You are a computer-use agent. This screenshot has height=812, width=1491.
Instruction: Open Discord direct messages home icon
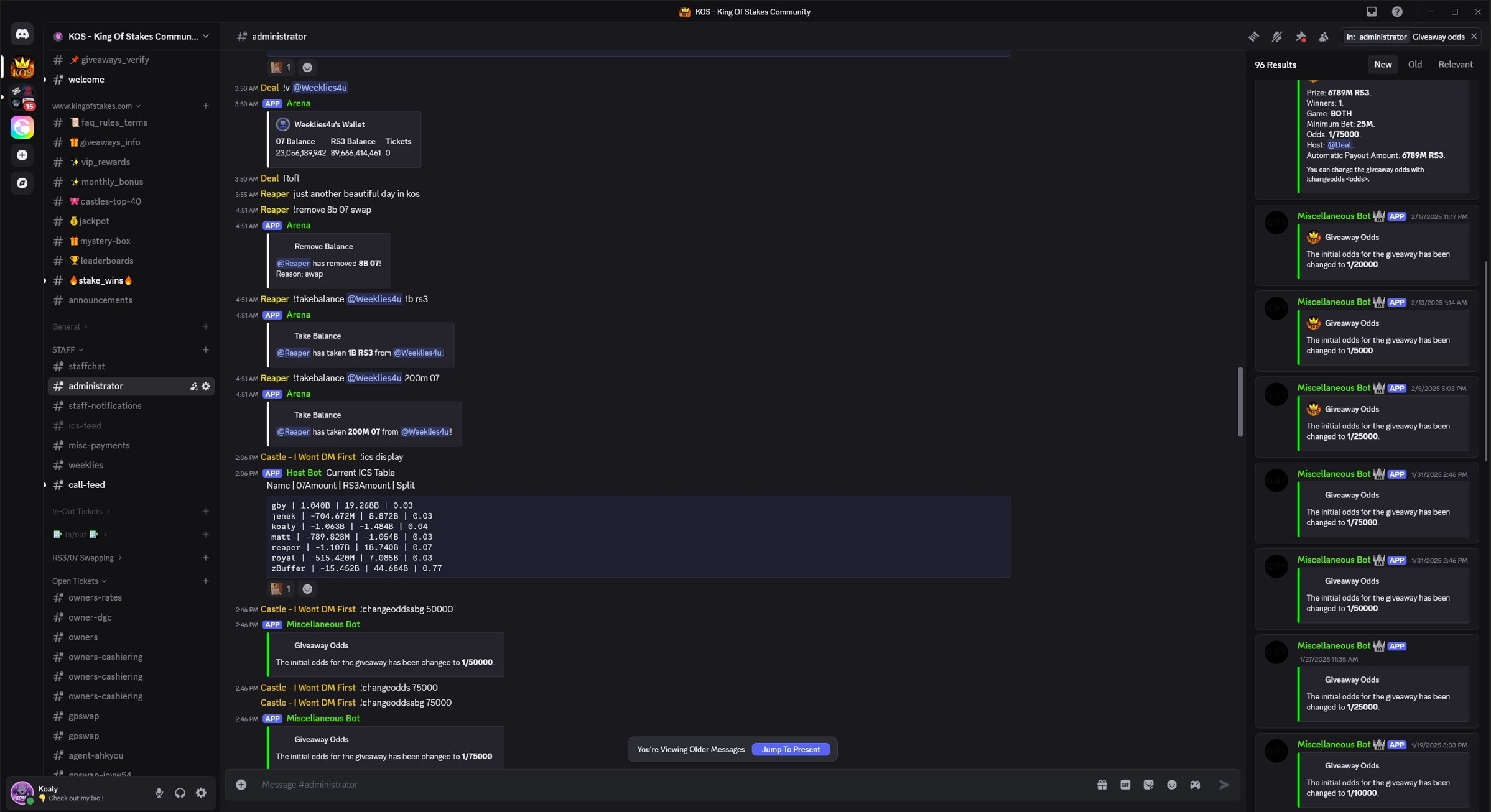coord(22,34)
